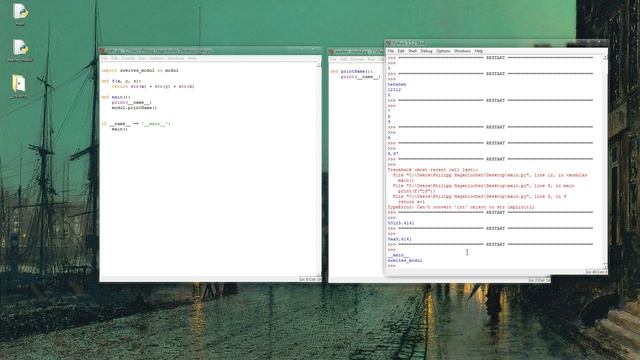The image size is (640, 360).
Task: Click 'Traceback (most recent call last):' line
Action: click(x=433, y=170)
